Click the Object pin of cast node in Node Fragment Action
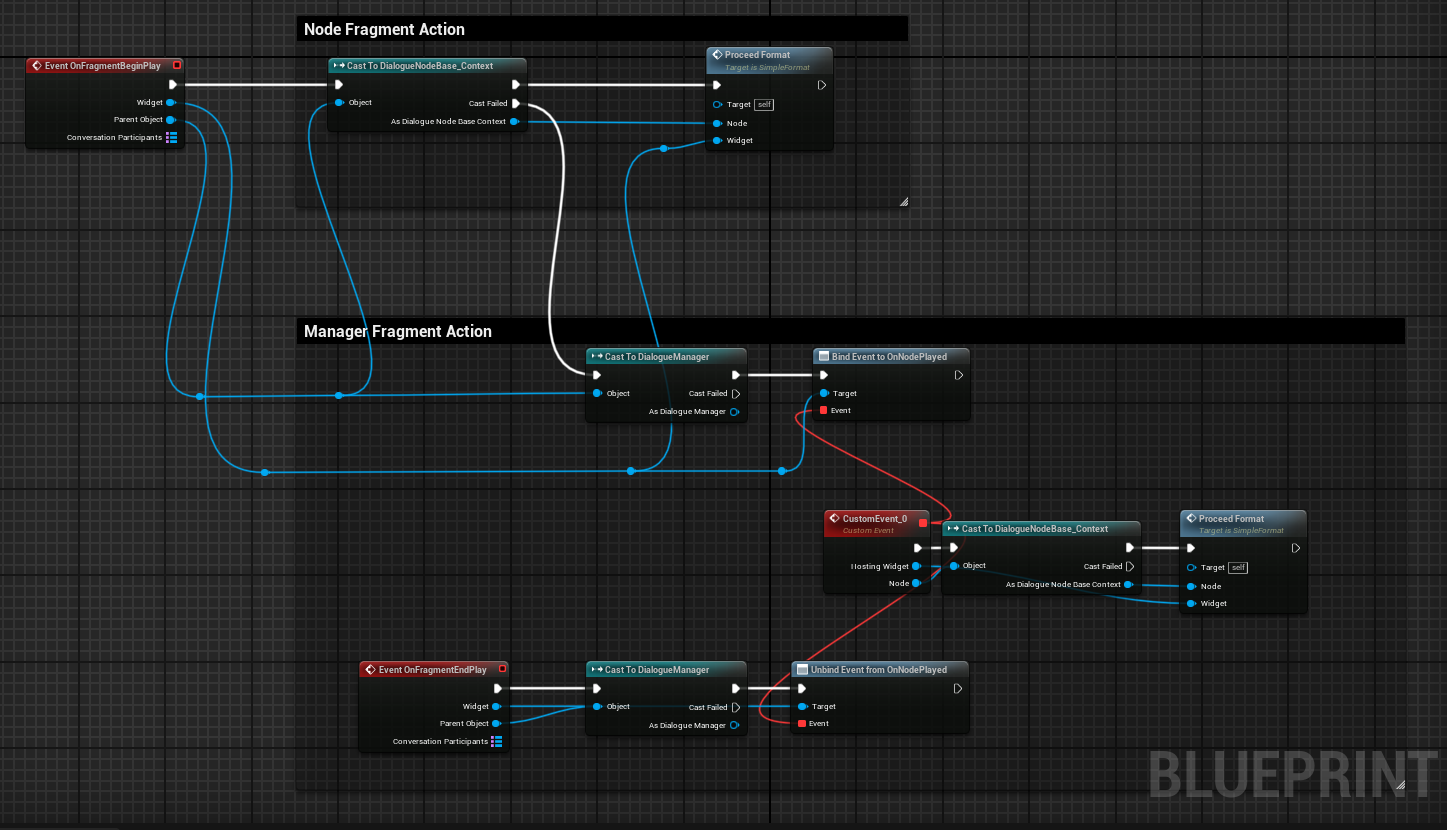Screen dimensions: 1447x830 340,103
